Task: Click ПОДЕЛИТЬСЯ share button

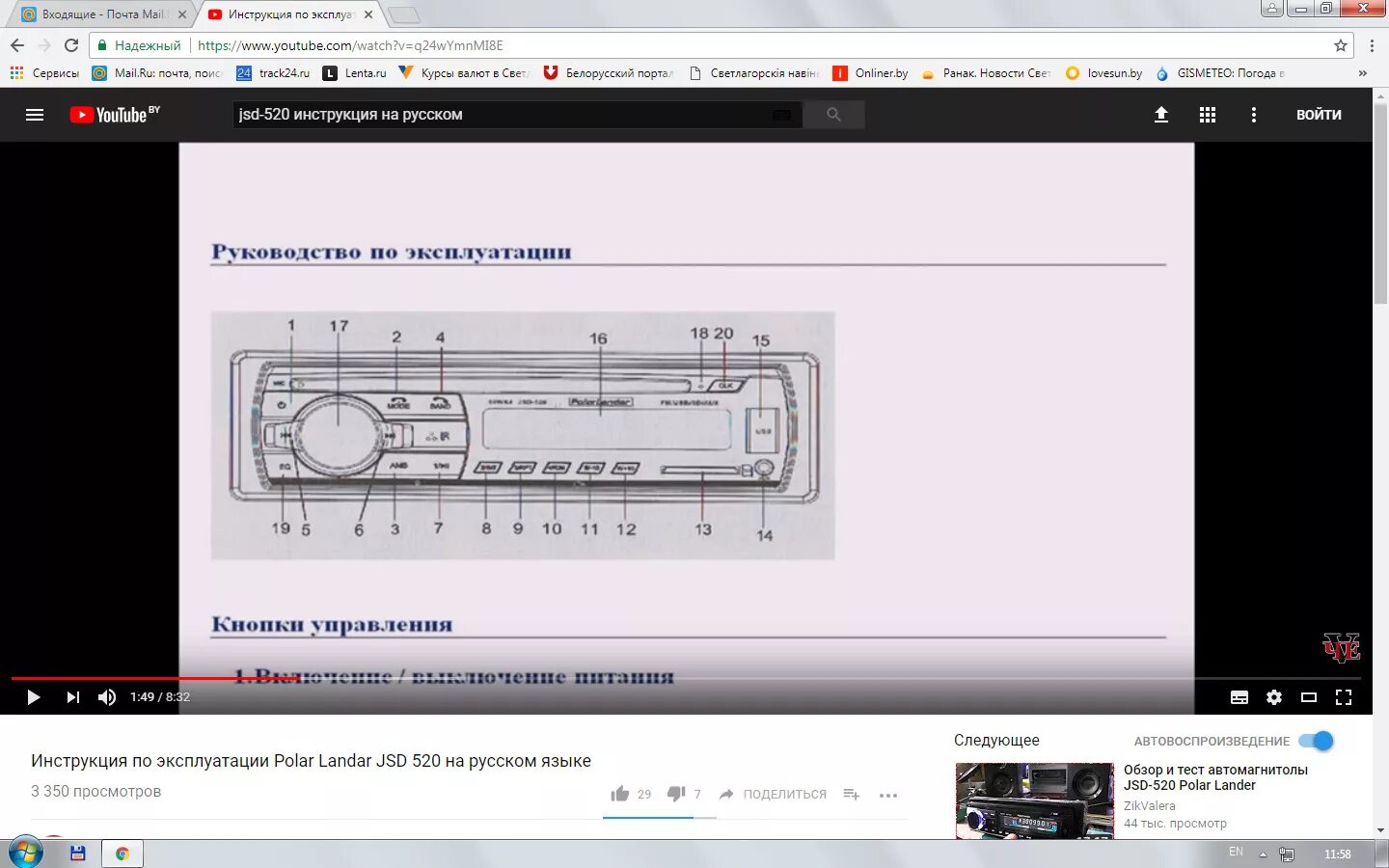Action: click(773, 794)
